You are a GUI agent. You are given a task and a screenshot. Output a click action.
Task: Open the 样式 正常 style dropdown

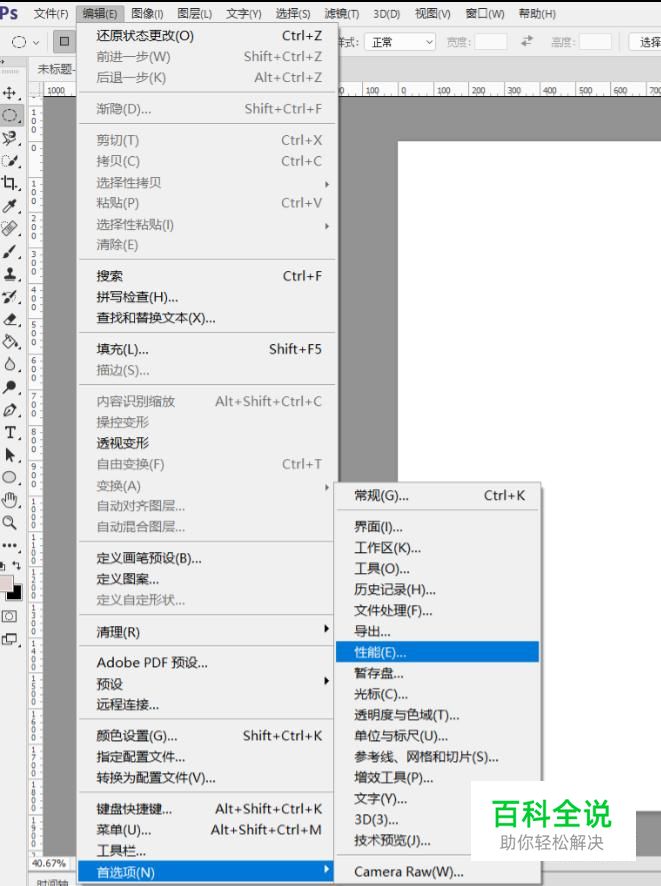(400, 42)
